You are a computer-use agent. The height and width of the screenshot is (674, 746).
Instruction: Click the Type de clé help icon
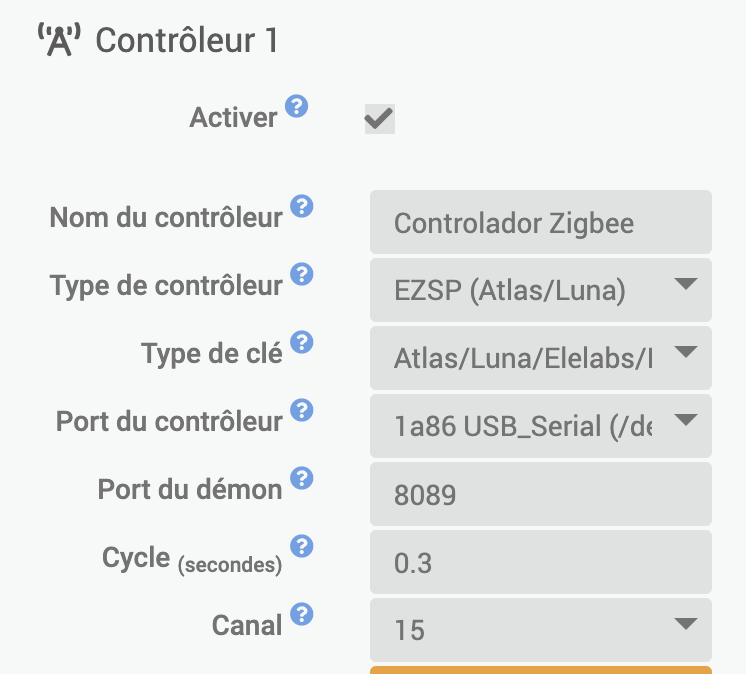tap(302, 342)
